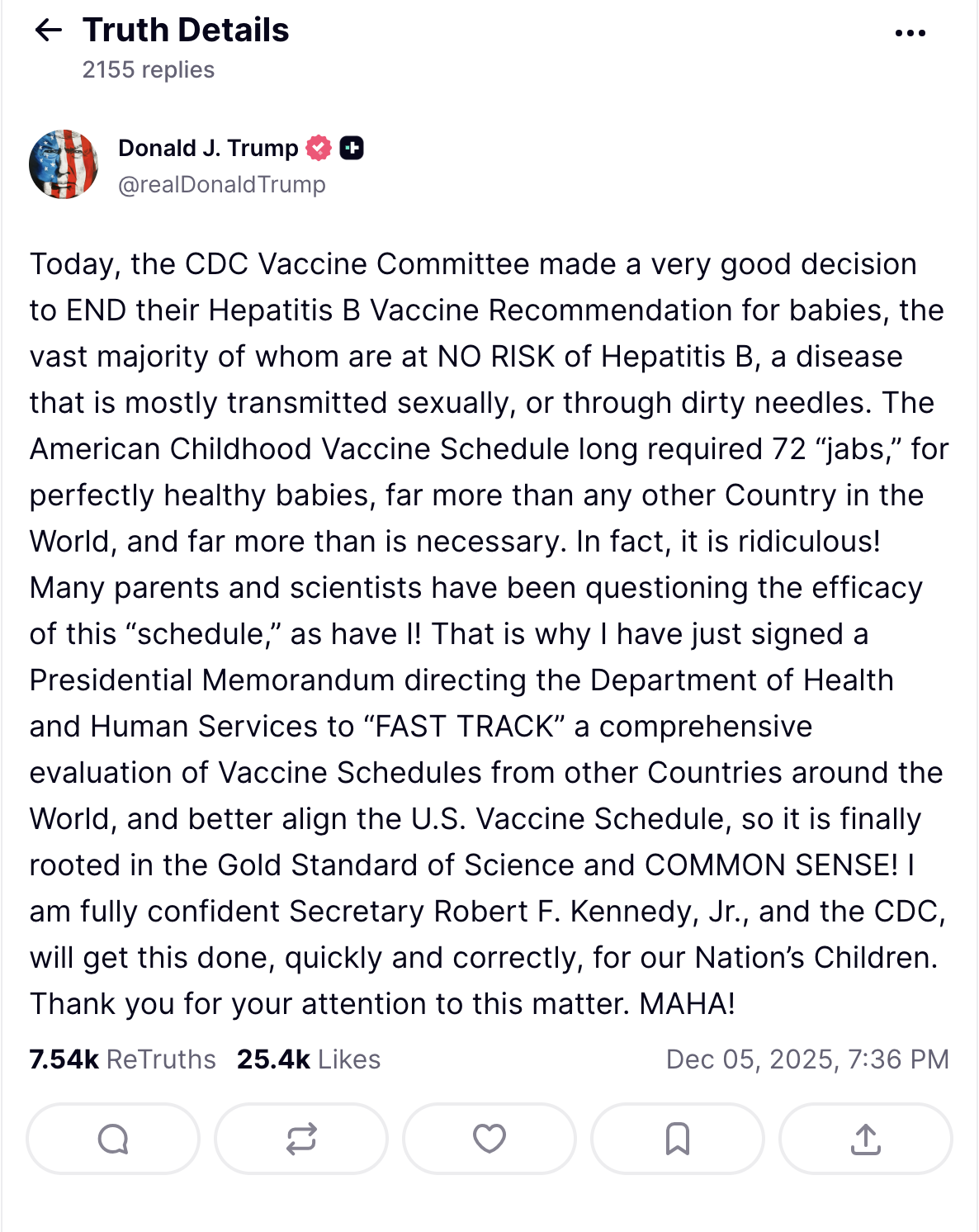
Task: Bookmark this Truth post
Action: [x=678, y=1139]
